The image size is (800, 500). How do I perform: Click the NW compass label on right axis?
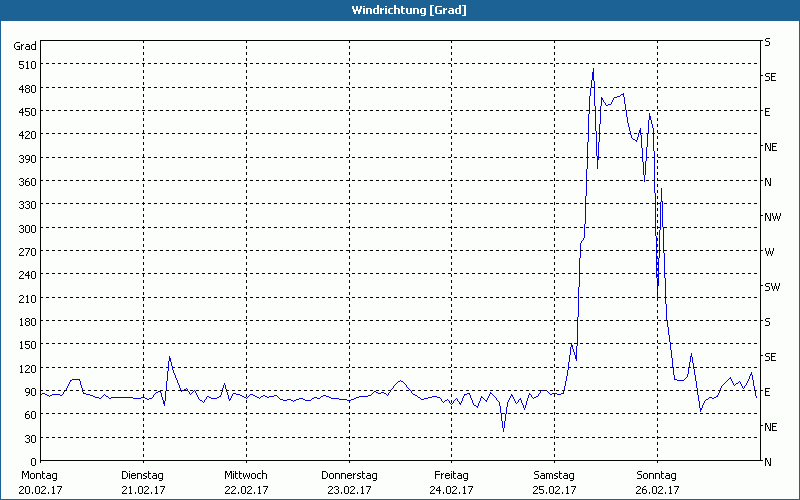772,217
